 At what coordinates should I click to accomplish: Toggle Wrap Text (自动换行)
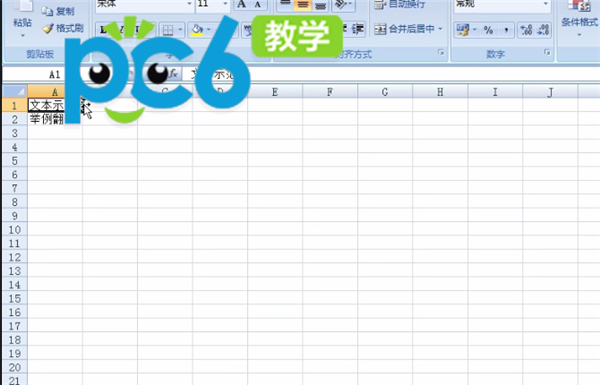[x=400, y=5]
